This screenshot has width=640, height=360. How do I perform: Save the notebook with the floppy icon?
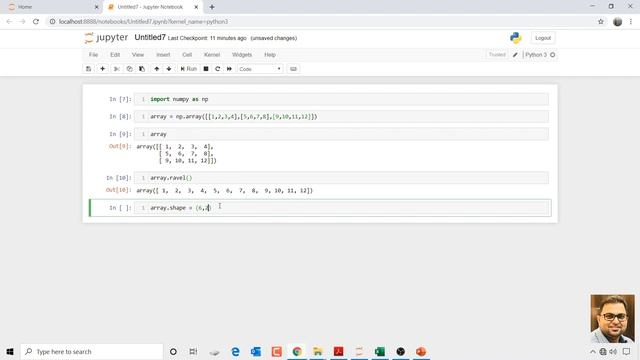[88, 69]
